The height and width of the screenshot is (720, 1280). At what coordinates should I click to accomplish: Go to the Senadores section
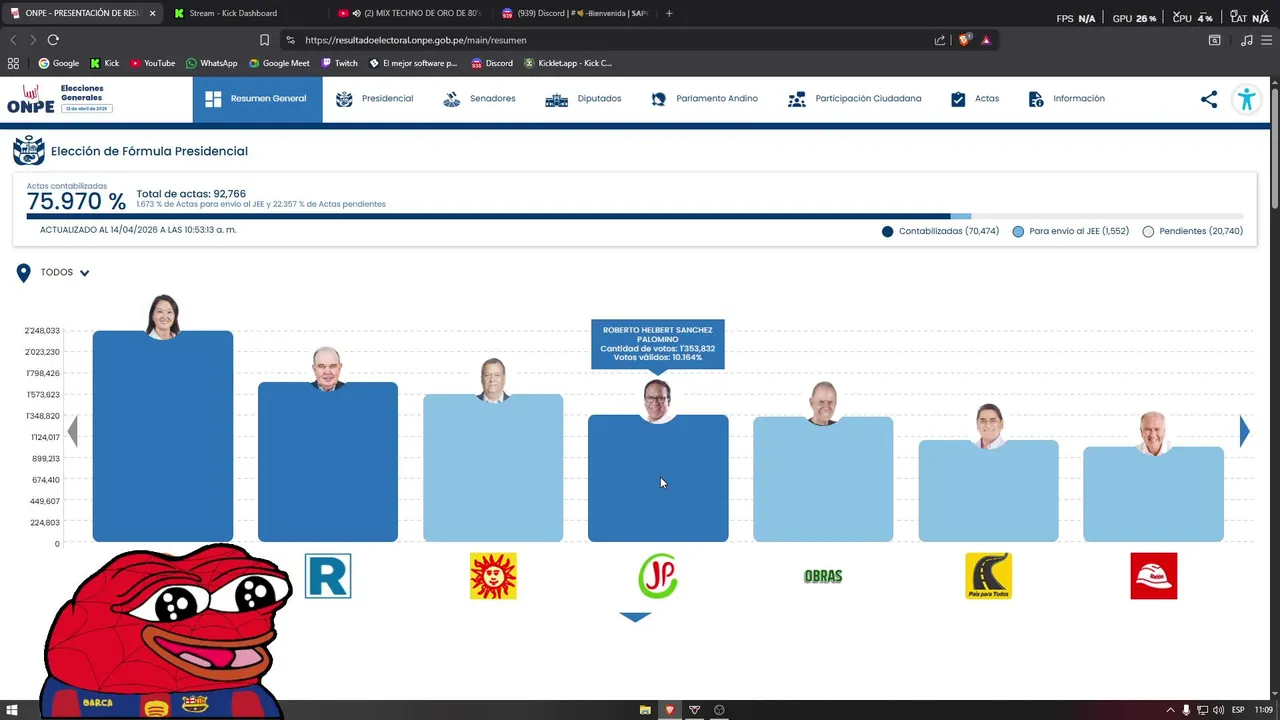pos(479,99)
